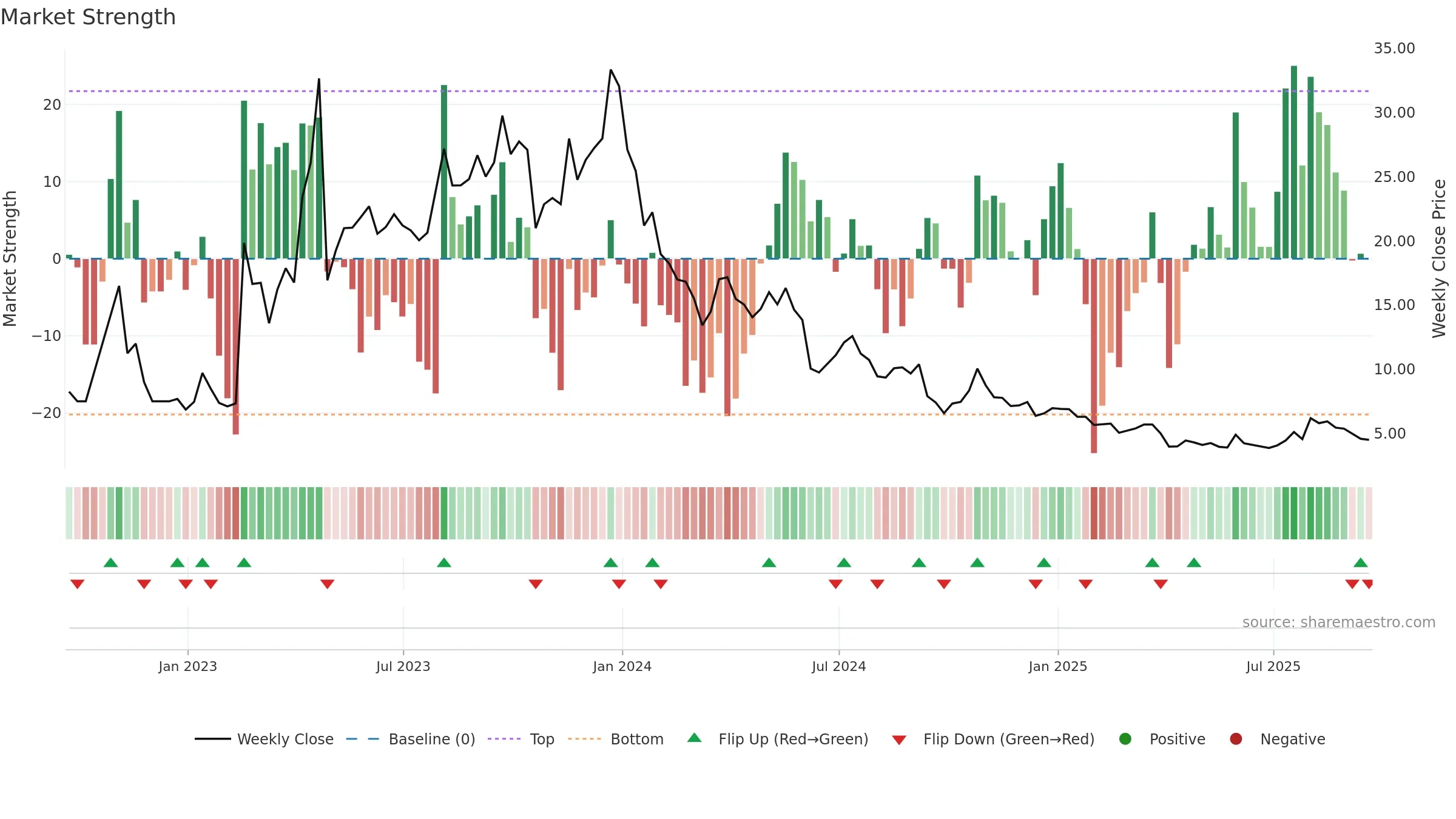This screenshot has width=1456, height=819.
Task: Click the Market Strength chart title
Action: (x=88, y=17)
